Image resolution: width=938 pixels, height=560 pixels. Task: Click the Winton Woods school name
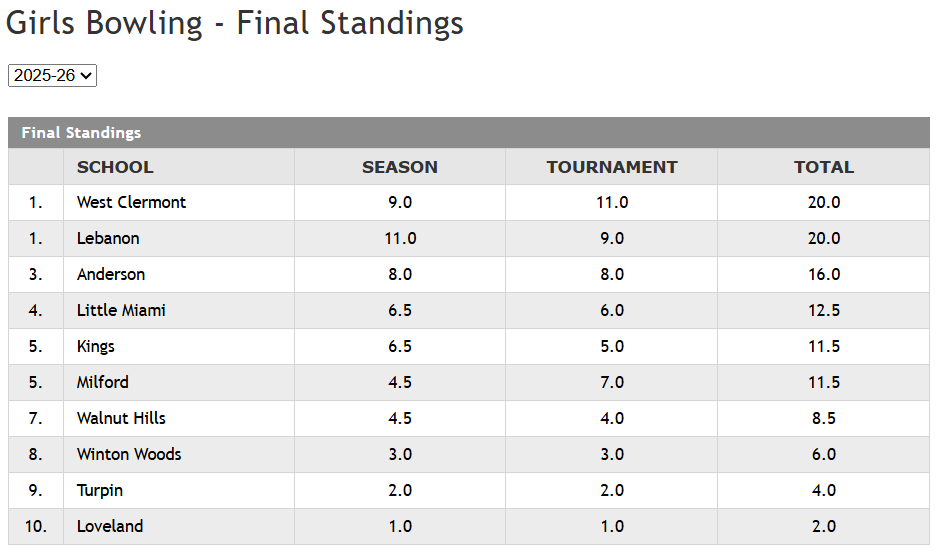click(x=129, y=454)
